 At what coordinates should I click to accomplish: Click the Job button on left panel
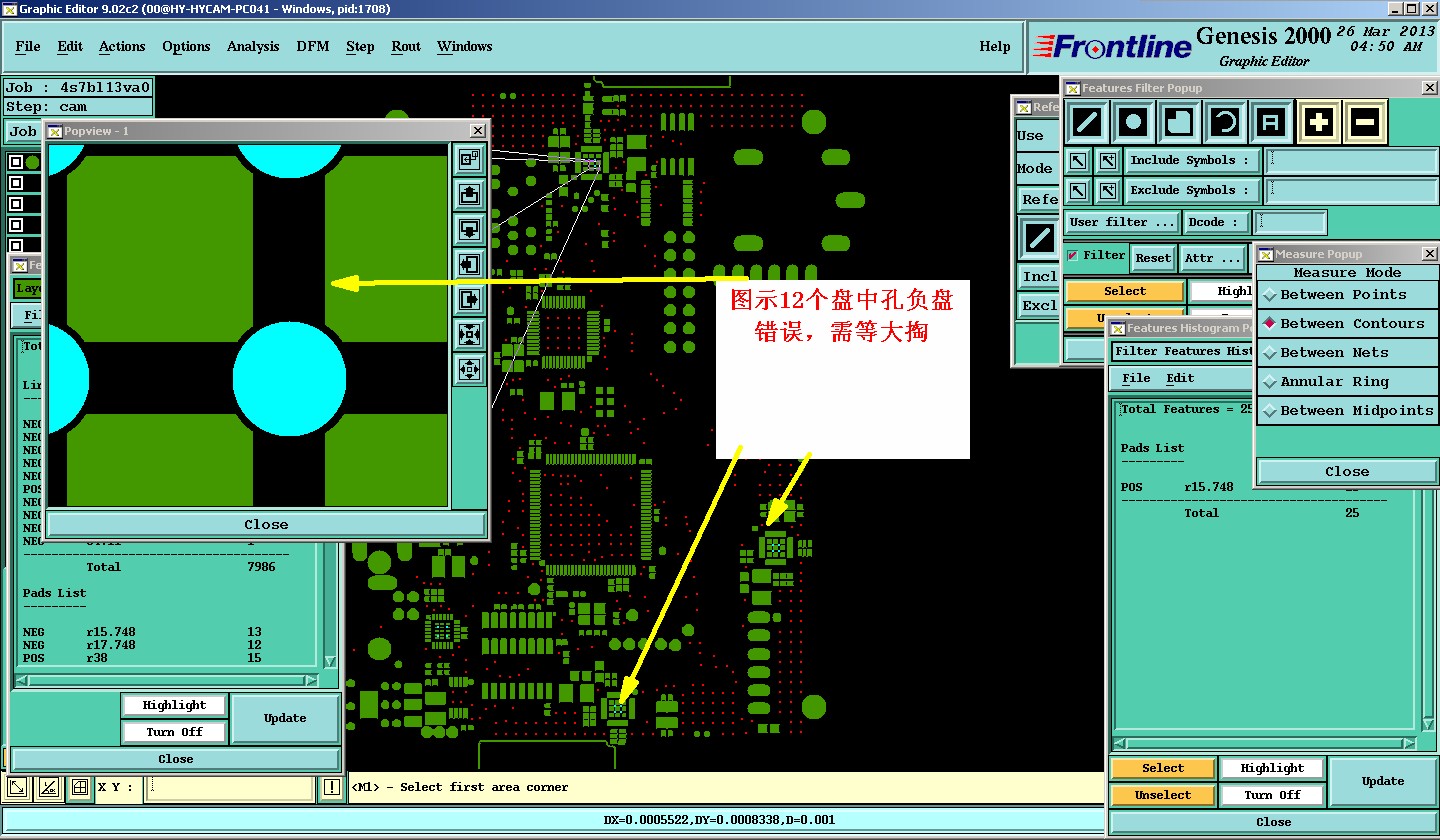click(22, 132)
